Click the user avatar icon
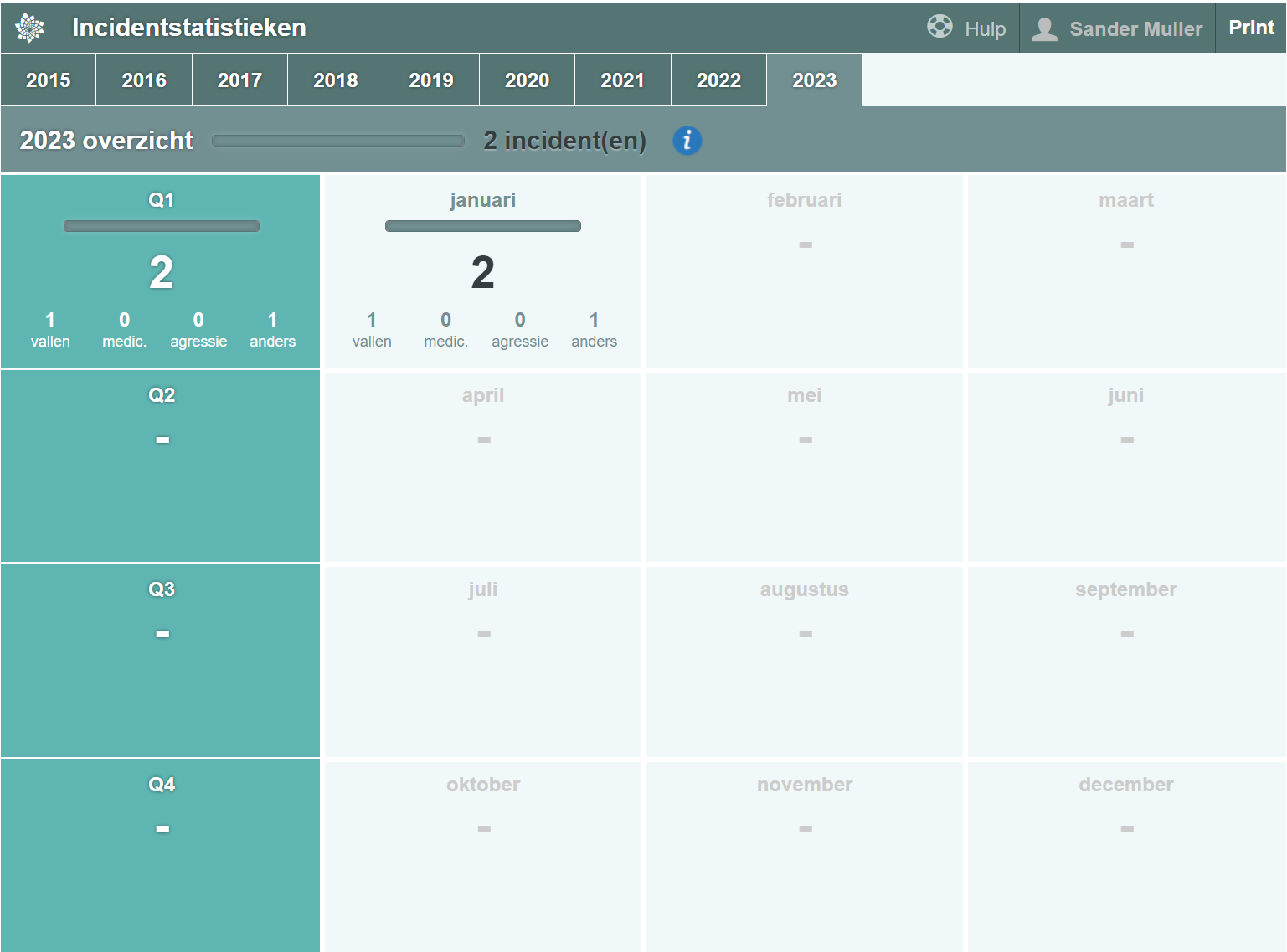The image size is (1287, 952). pos(1044,28)
